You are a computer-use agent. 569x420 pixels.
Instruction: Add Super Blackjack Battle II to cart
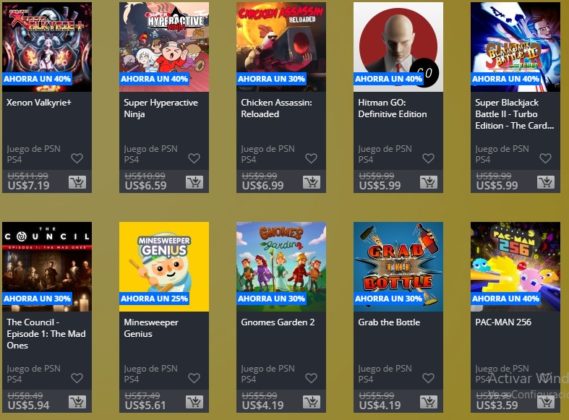click(546, 182)
